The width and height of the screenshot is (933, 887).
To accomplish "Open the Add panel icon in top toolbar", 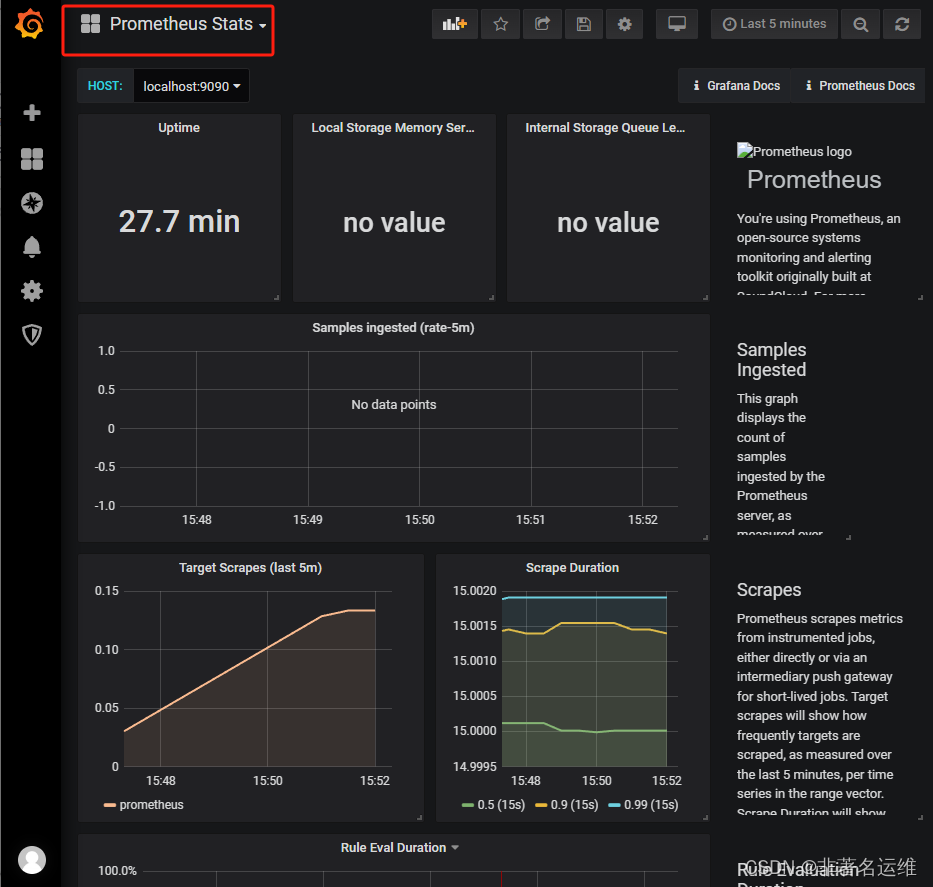I will coord(454,24).
